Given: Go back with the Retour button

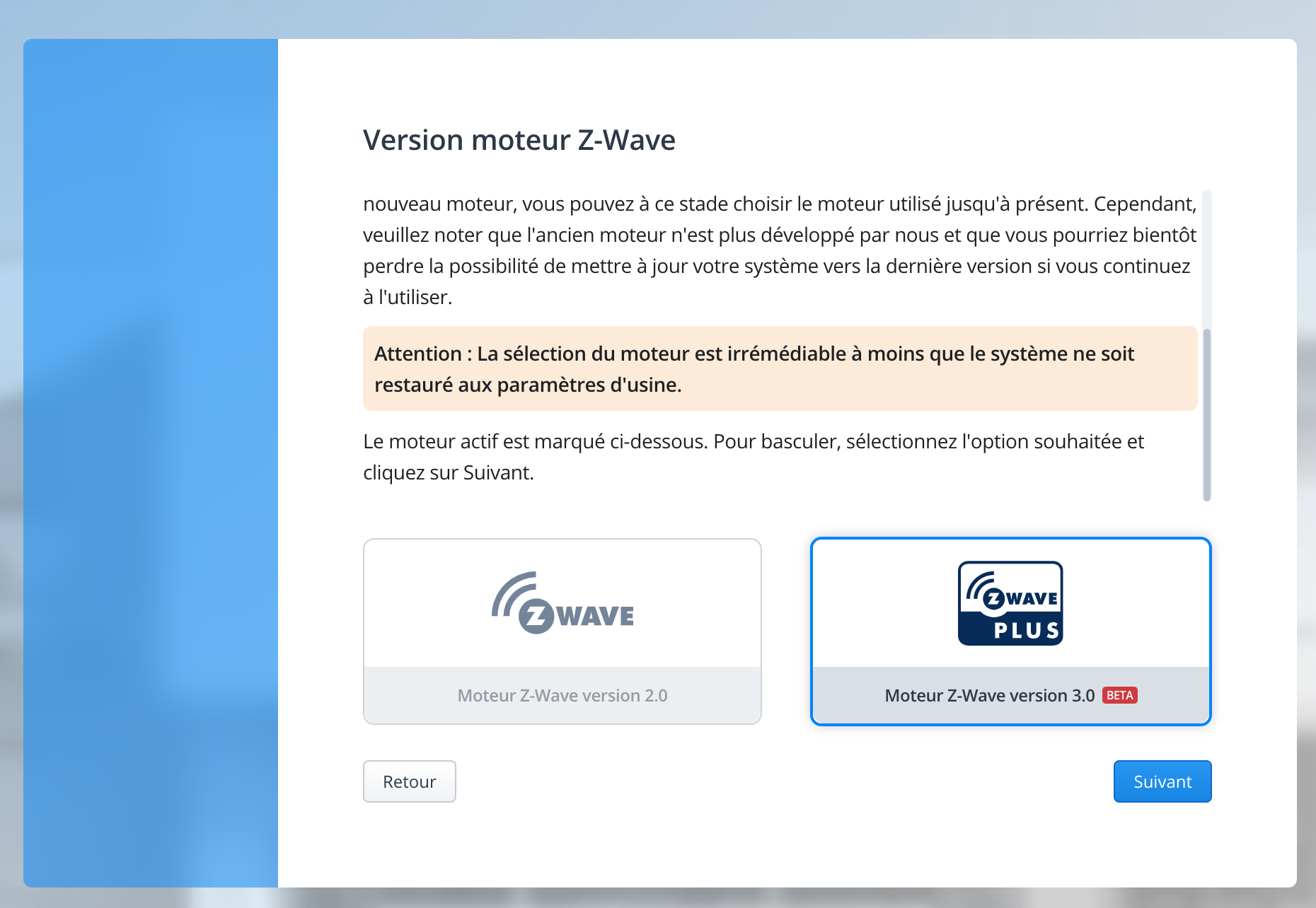Looking at the screenshot, I should click(410, 781).
